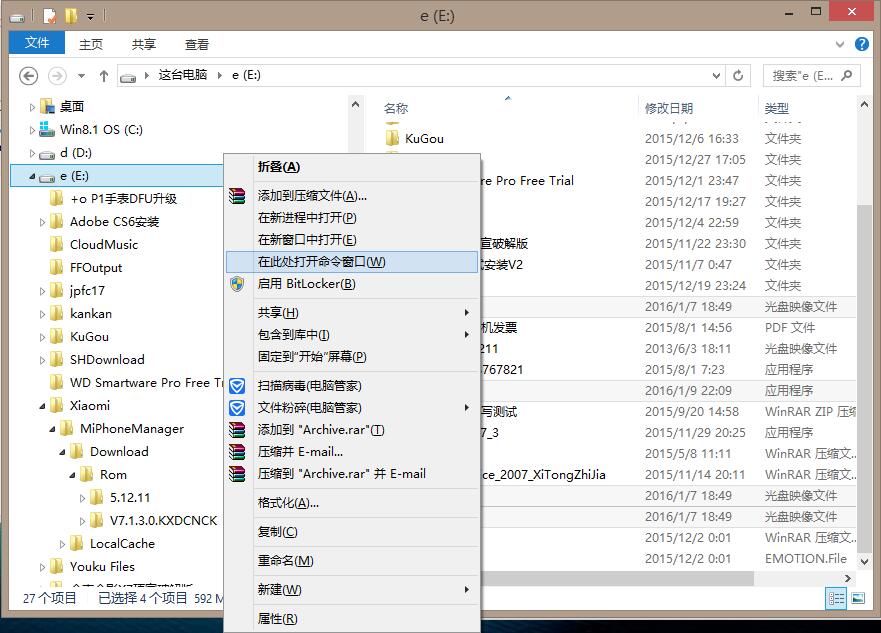The height and width of the screenshot is (633, 881).
Task: Click the 搜索 e(E:) search box
Action: (x=810, y=74)
